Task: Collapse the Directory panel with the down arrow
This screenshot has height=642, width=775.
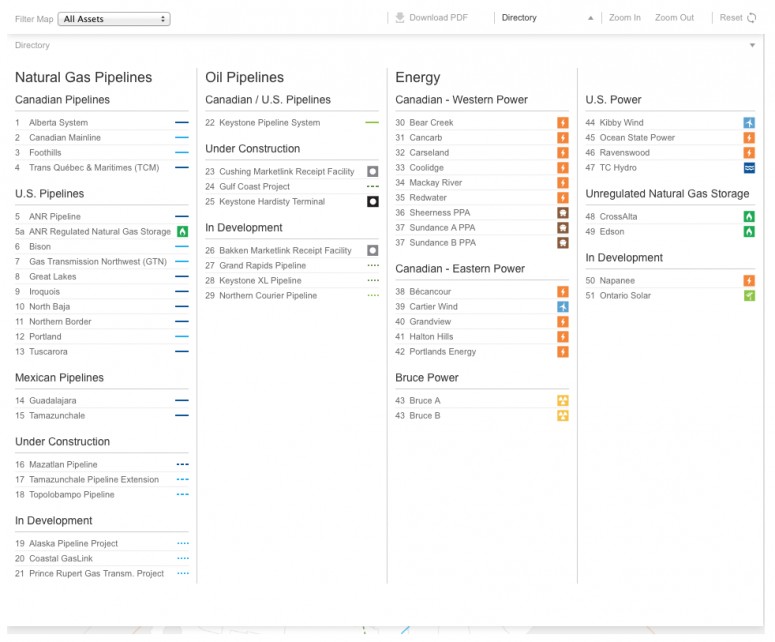Action: point(752,45)
